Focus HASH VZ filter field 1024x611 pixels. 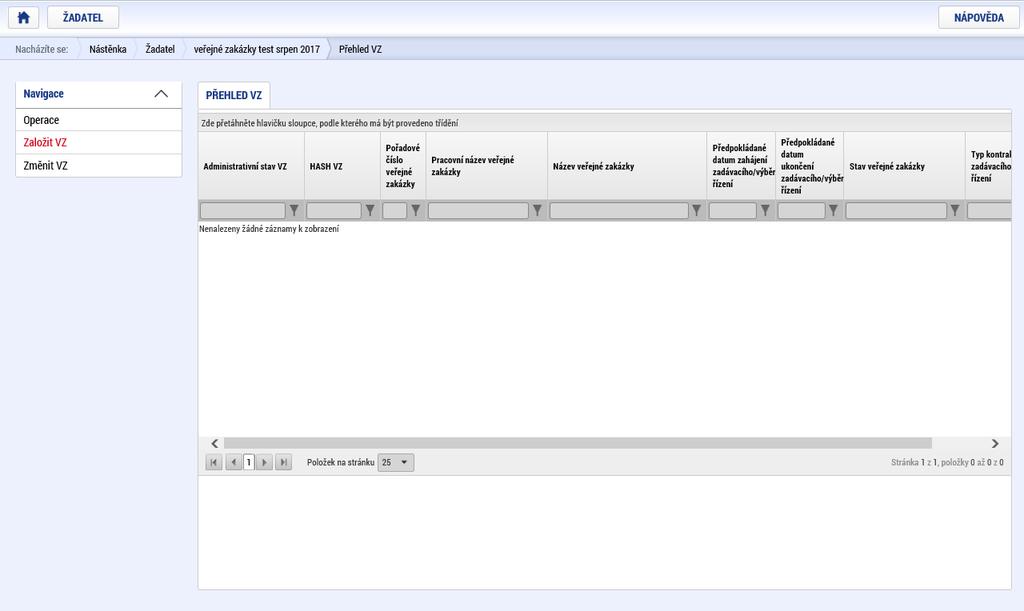point(334,210)
